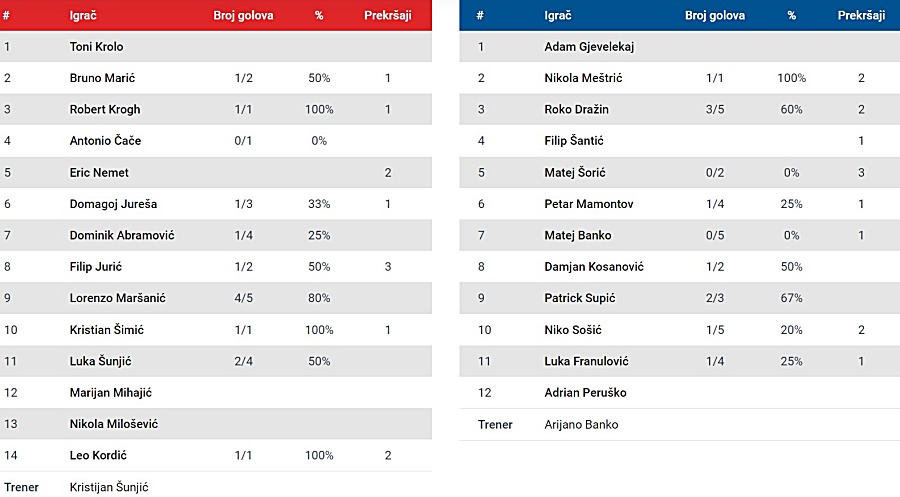This screenshot has width=900, height=497.
Task: Open Patrick Supić player row
Action: click(x=680, y=298)
